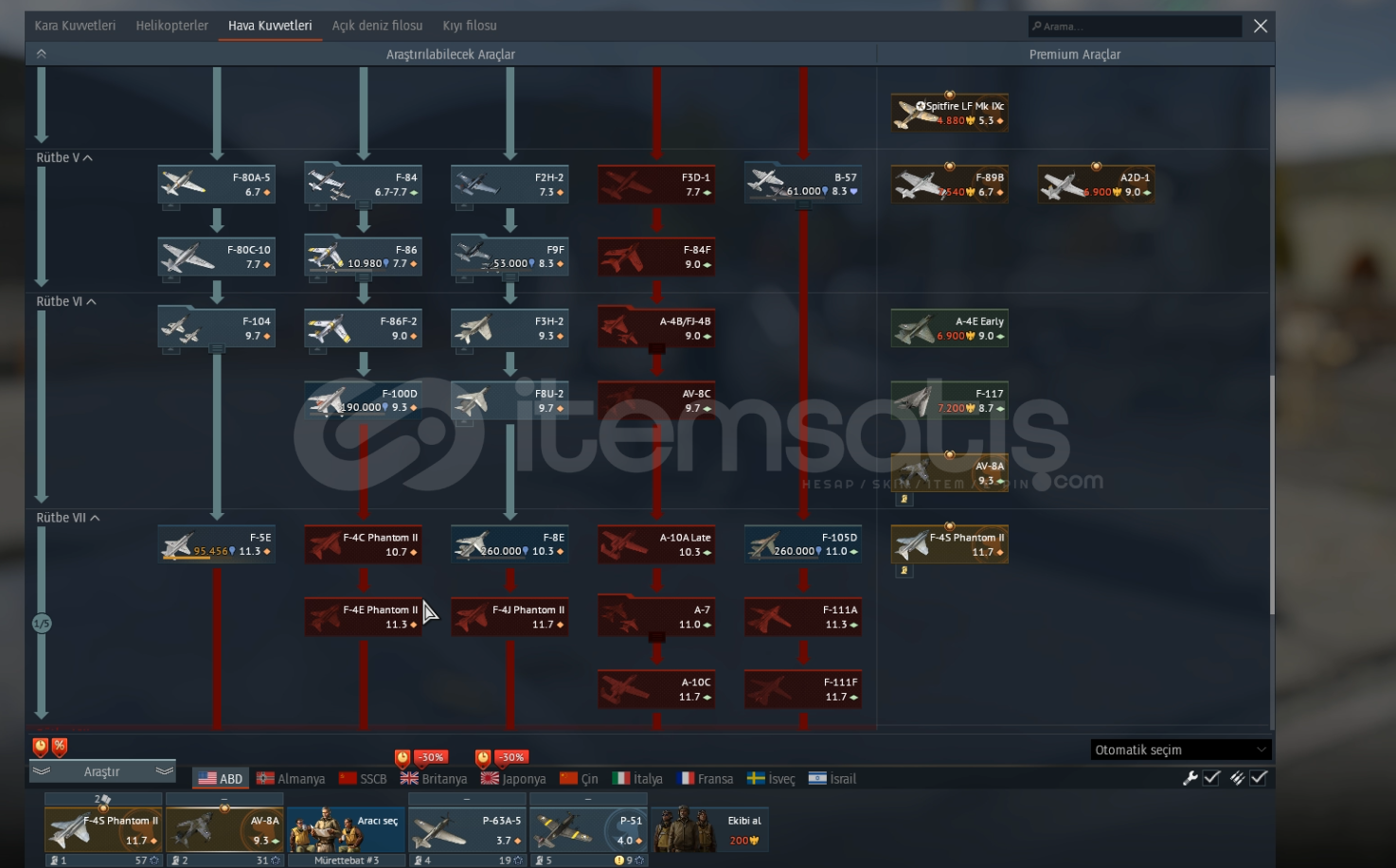Open Açık deniz filosu tab
Screen dimensions: 1396x868
coord(377,26)
